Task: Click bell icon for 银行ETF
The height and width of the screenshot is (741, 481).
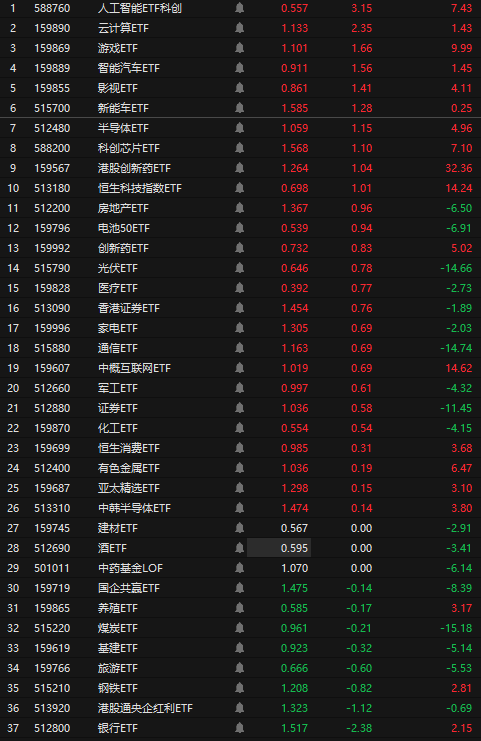Action: pos(240,728)
